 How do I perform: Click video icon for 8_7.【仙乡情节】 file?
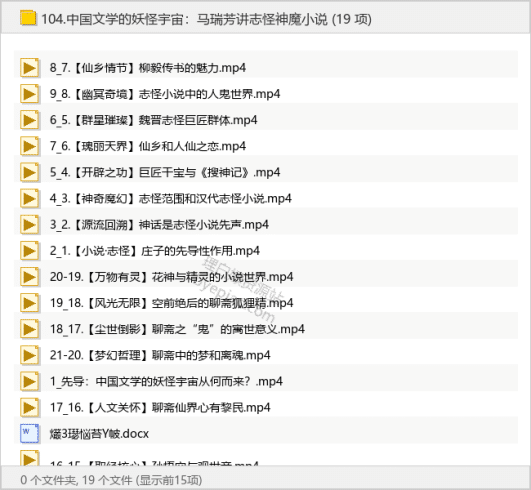[29, 68]
